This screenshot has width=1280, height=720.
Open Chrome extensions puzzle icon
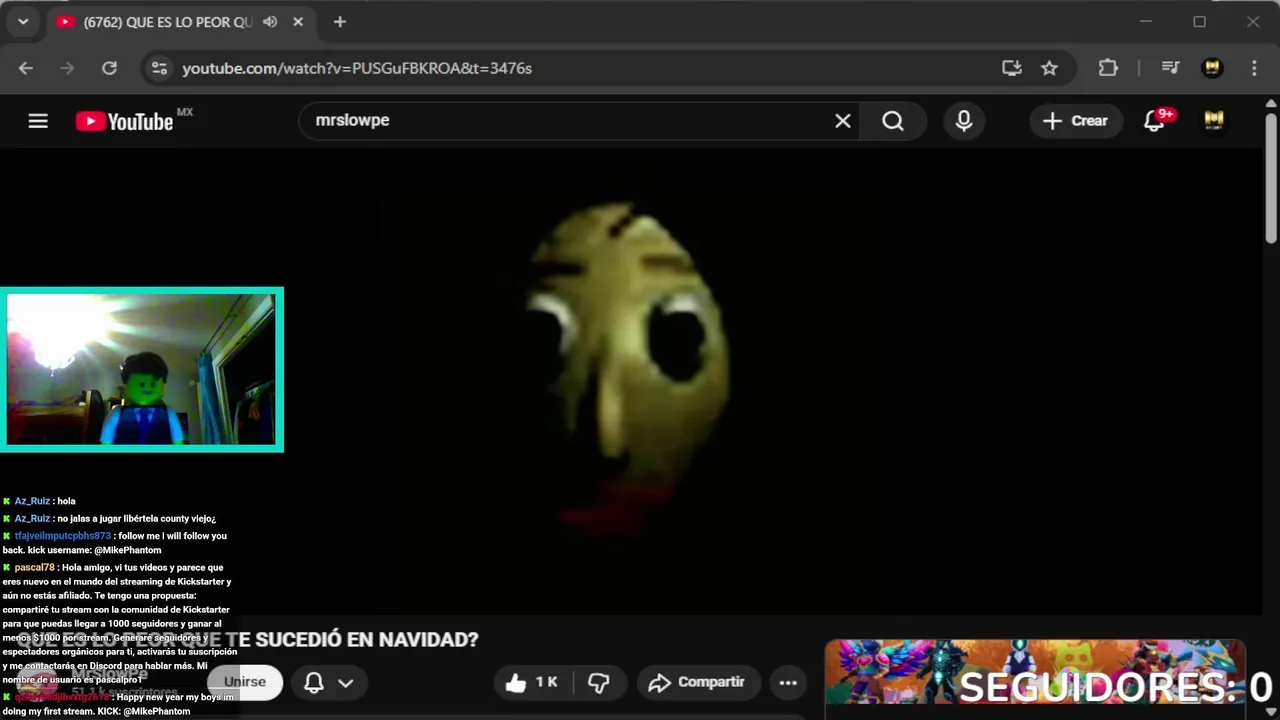(1108, 68)
